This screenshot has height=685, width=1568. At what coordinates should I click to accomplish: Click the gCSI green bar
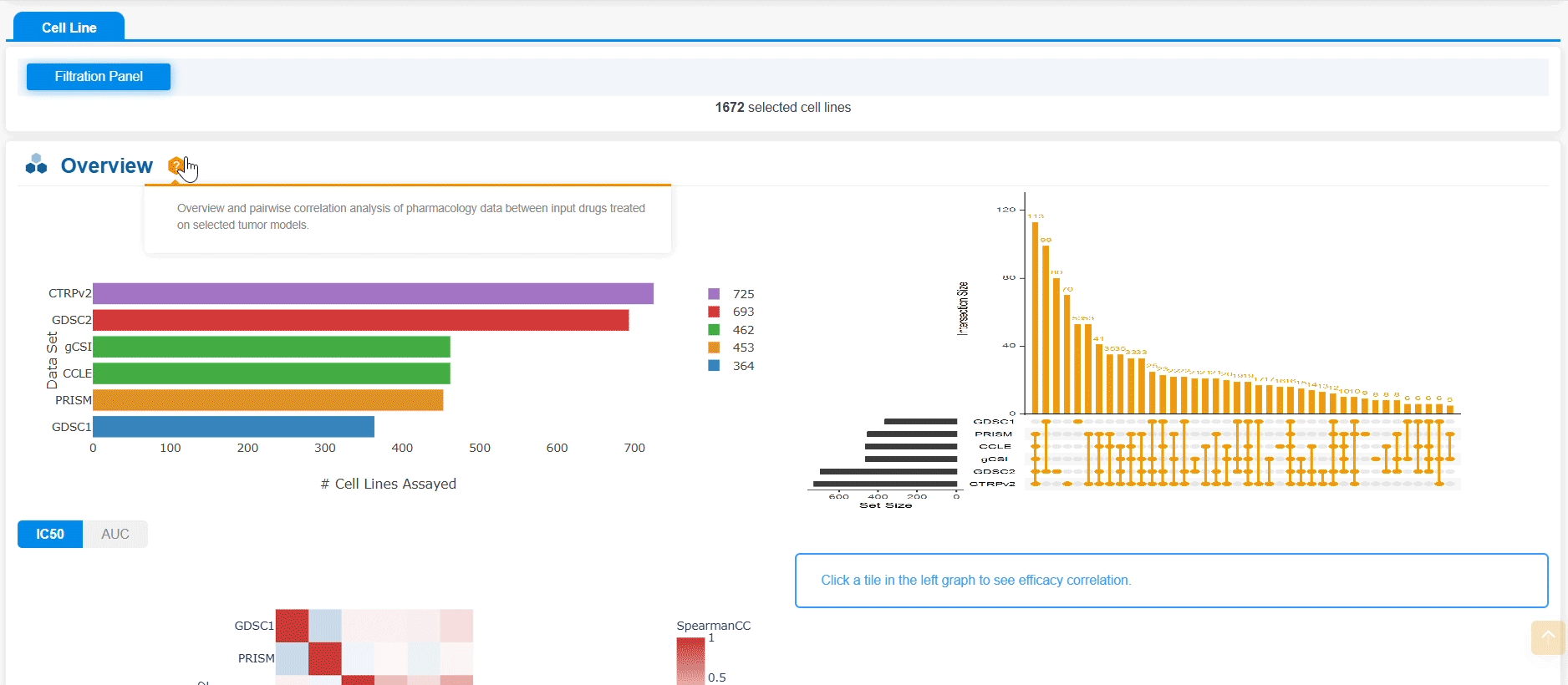272,347
